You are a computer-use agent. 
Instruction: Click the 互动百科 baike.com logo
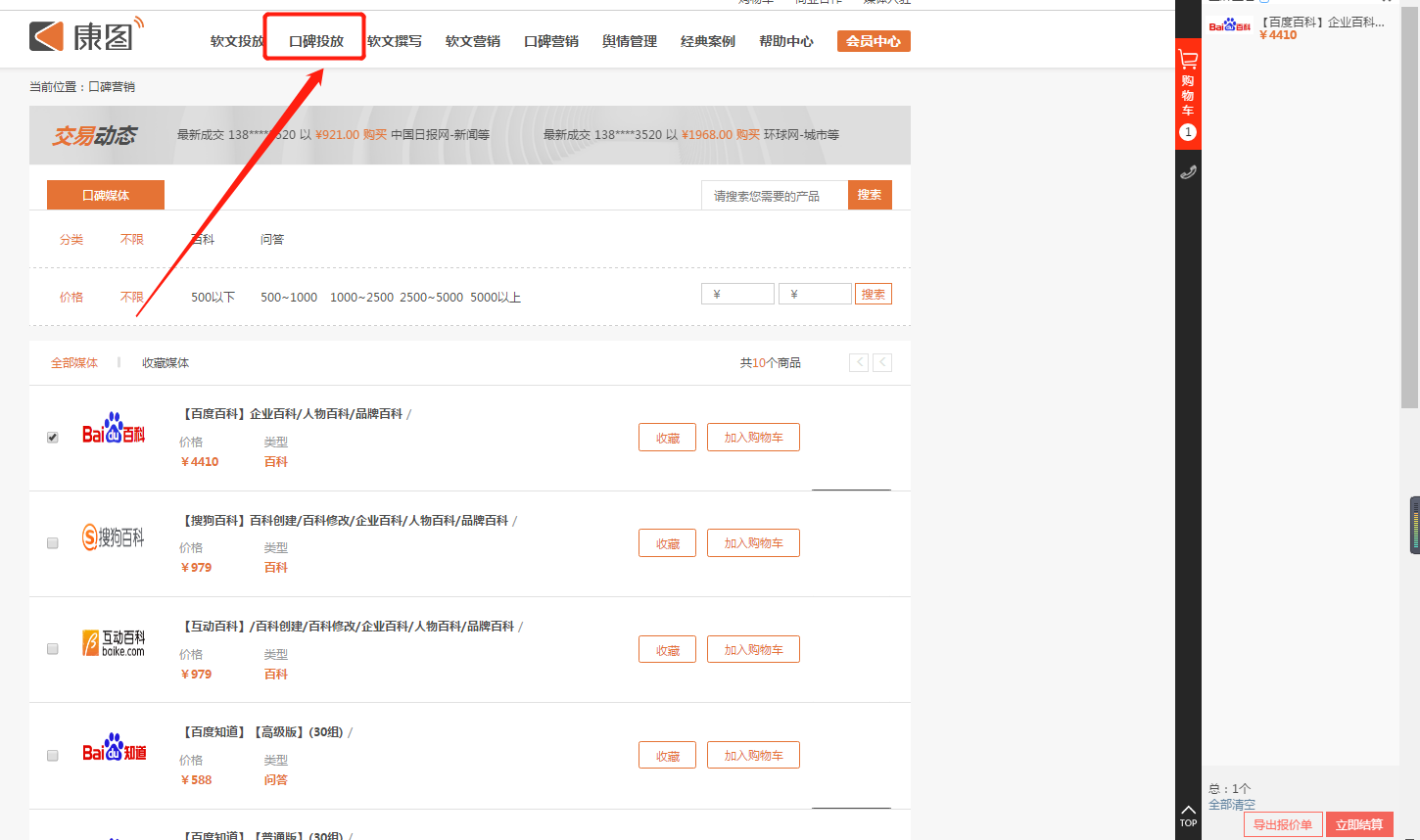114,643
